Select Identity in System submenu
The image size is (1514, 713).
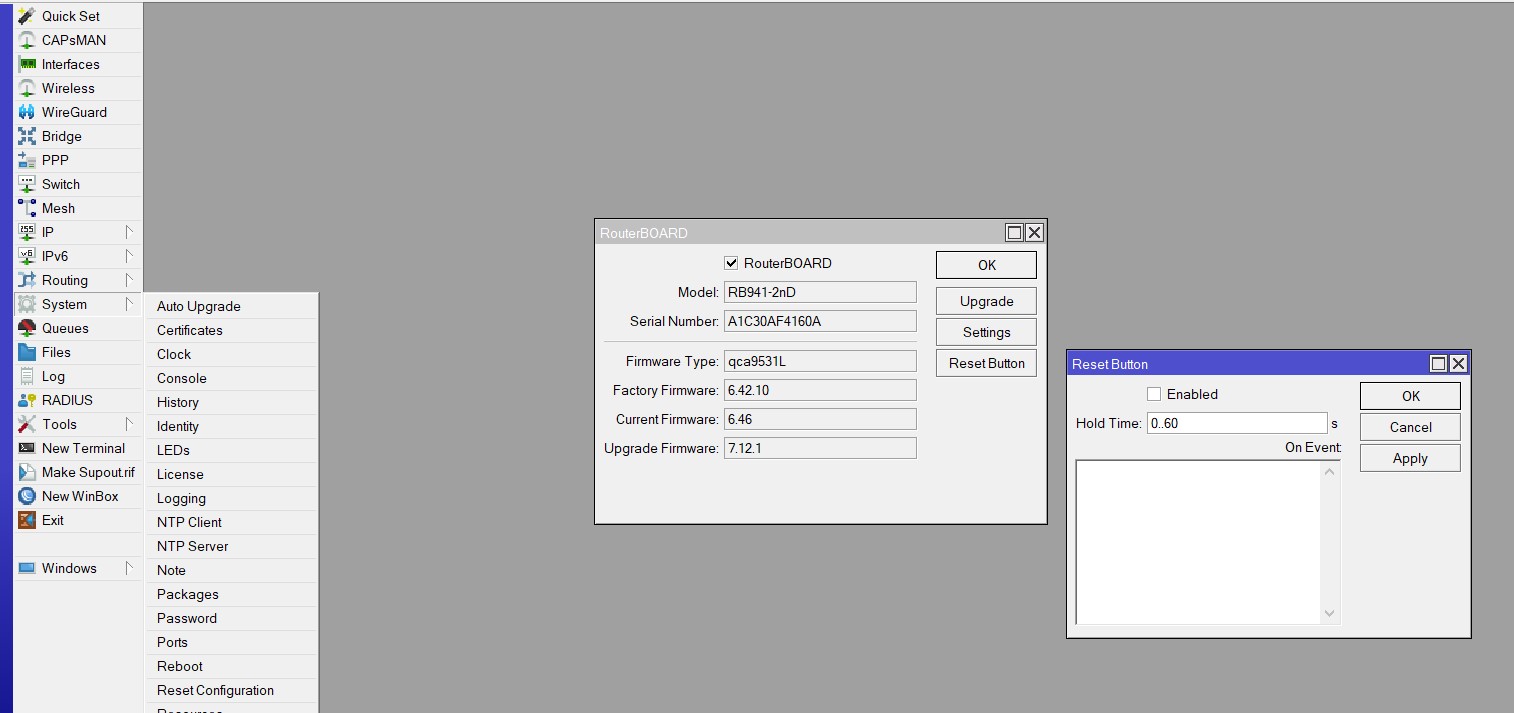pos(232,426)
